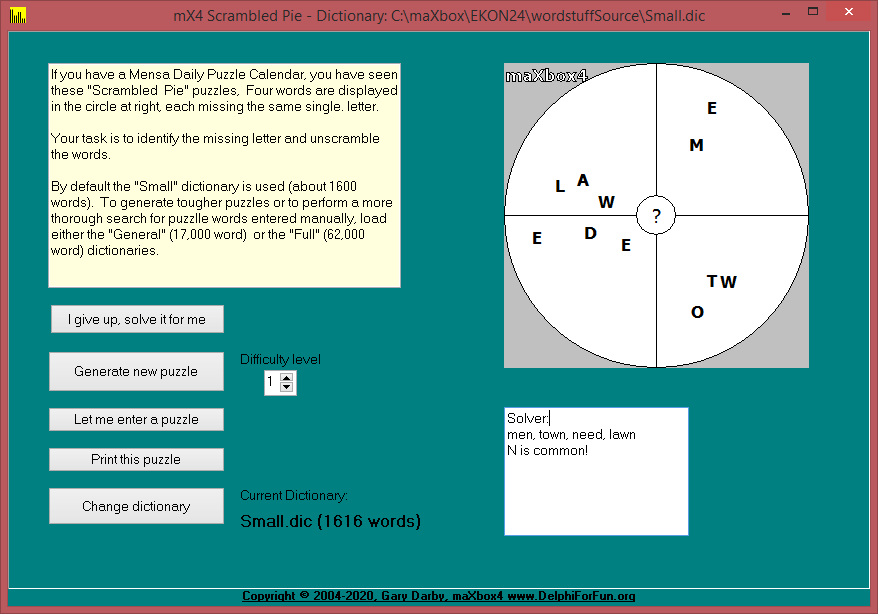This screenshot has height=614, width=878.
Task: Click the Difficulty level number field
Action: (272, 382)
